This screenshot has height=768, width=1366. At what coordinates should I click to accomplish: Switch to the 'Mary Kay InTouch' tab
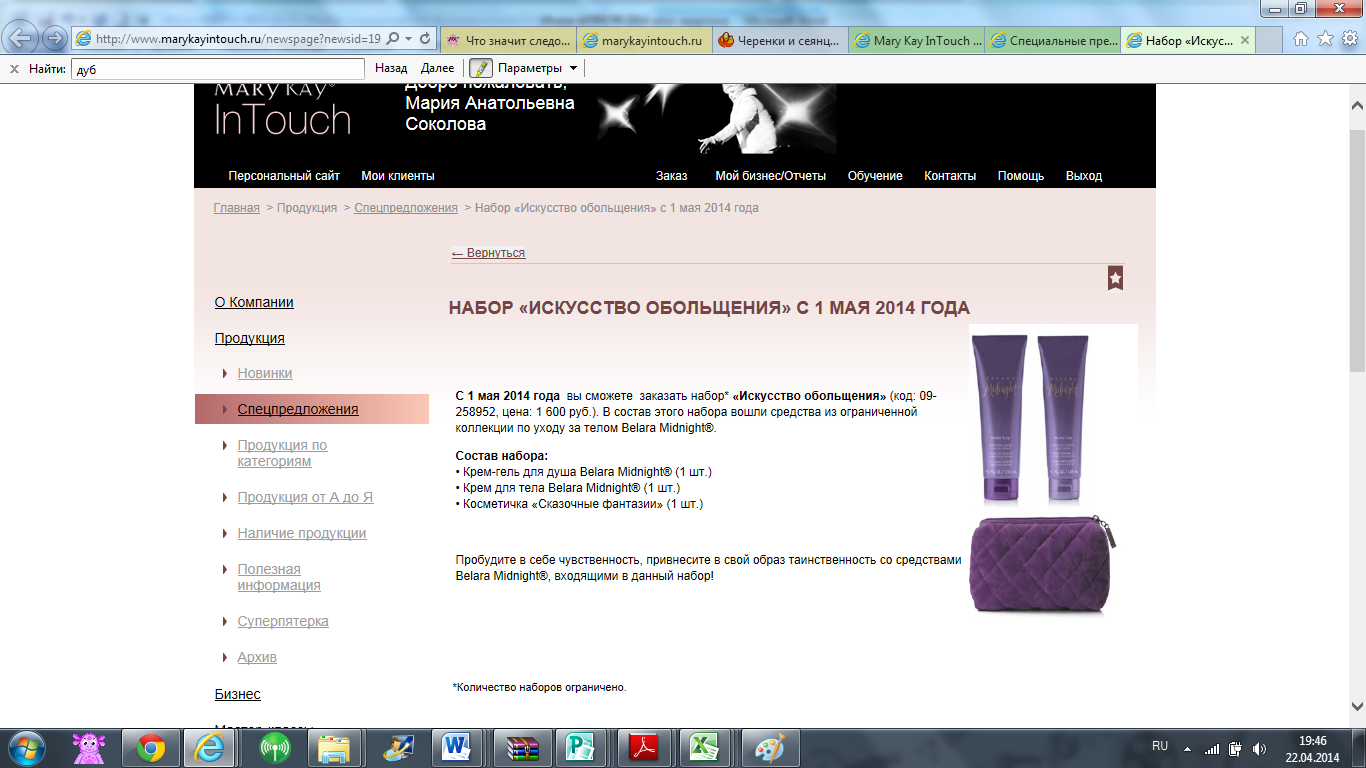(918, 40)
